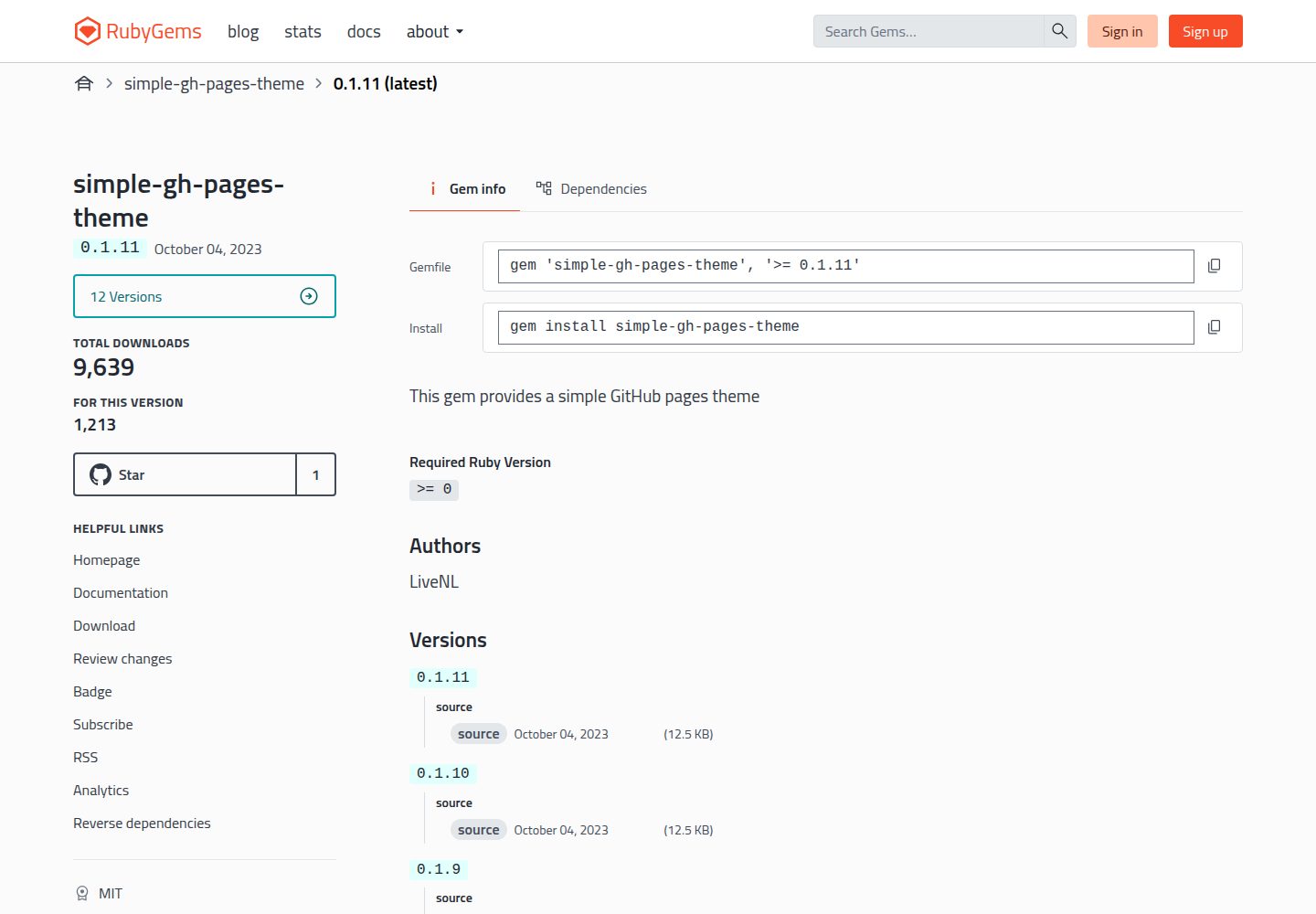Click the total downloads value 9,639
The height and width of the screenshot is (914, 1316).
[104, 367]
